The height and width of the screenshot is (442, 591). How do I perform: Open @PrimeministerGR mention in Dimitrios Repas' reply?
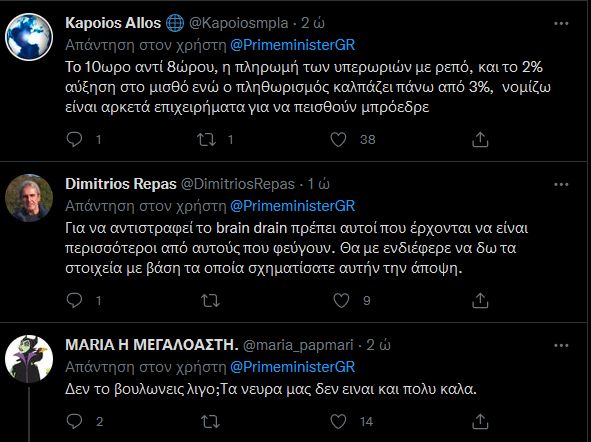coord(292,206)
